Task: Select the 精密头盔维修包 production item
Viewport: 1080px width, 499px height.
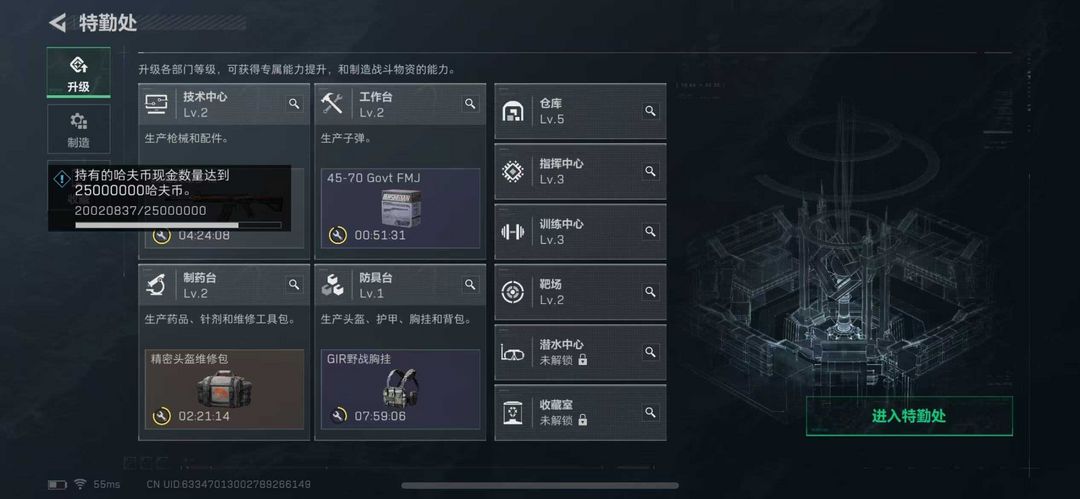Action: (224, 389)
